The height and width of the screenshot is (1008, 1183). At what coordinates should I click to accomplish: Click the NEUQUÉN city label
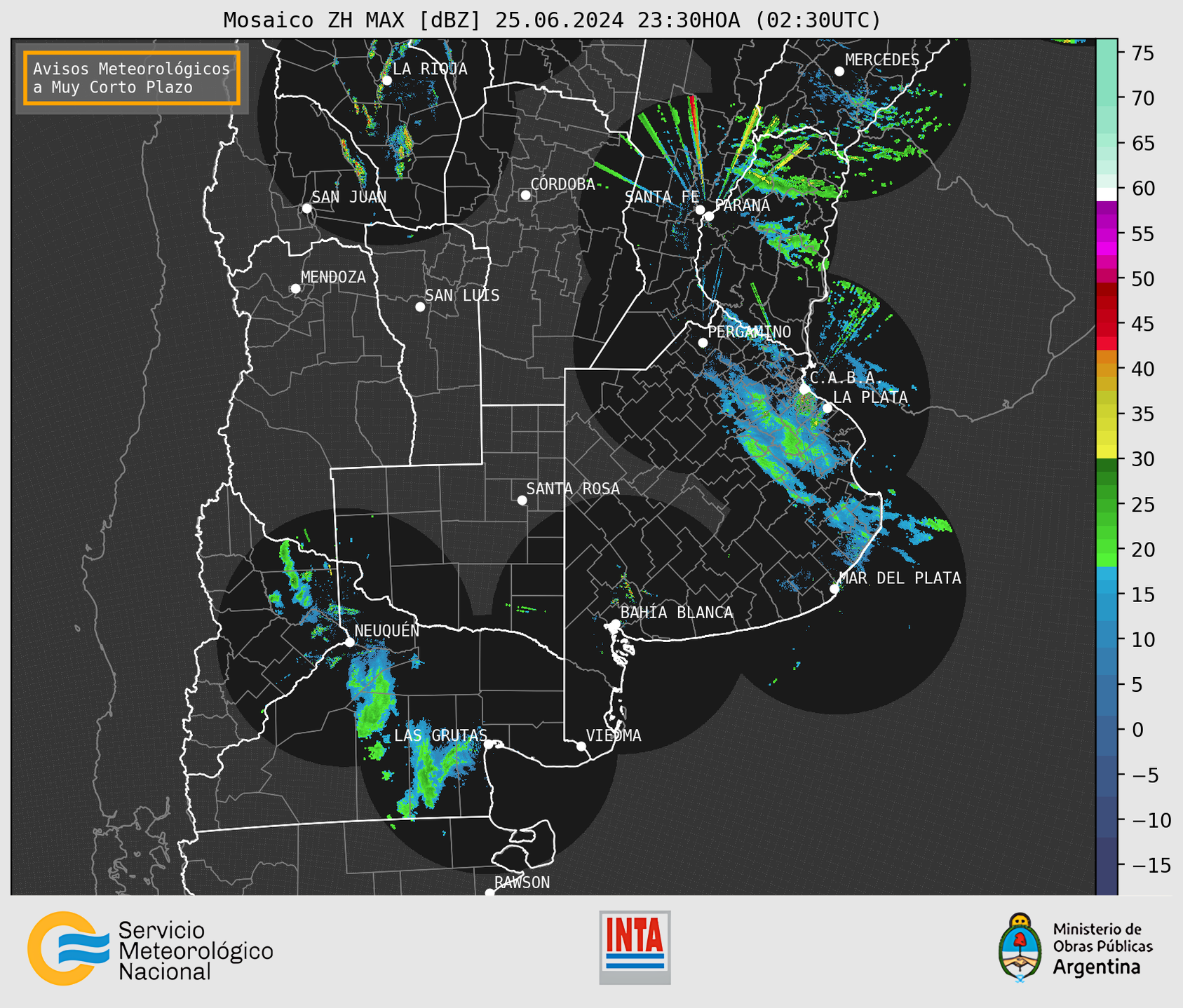(386, 630)
